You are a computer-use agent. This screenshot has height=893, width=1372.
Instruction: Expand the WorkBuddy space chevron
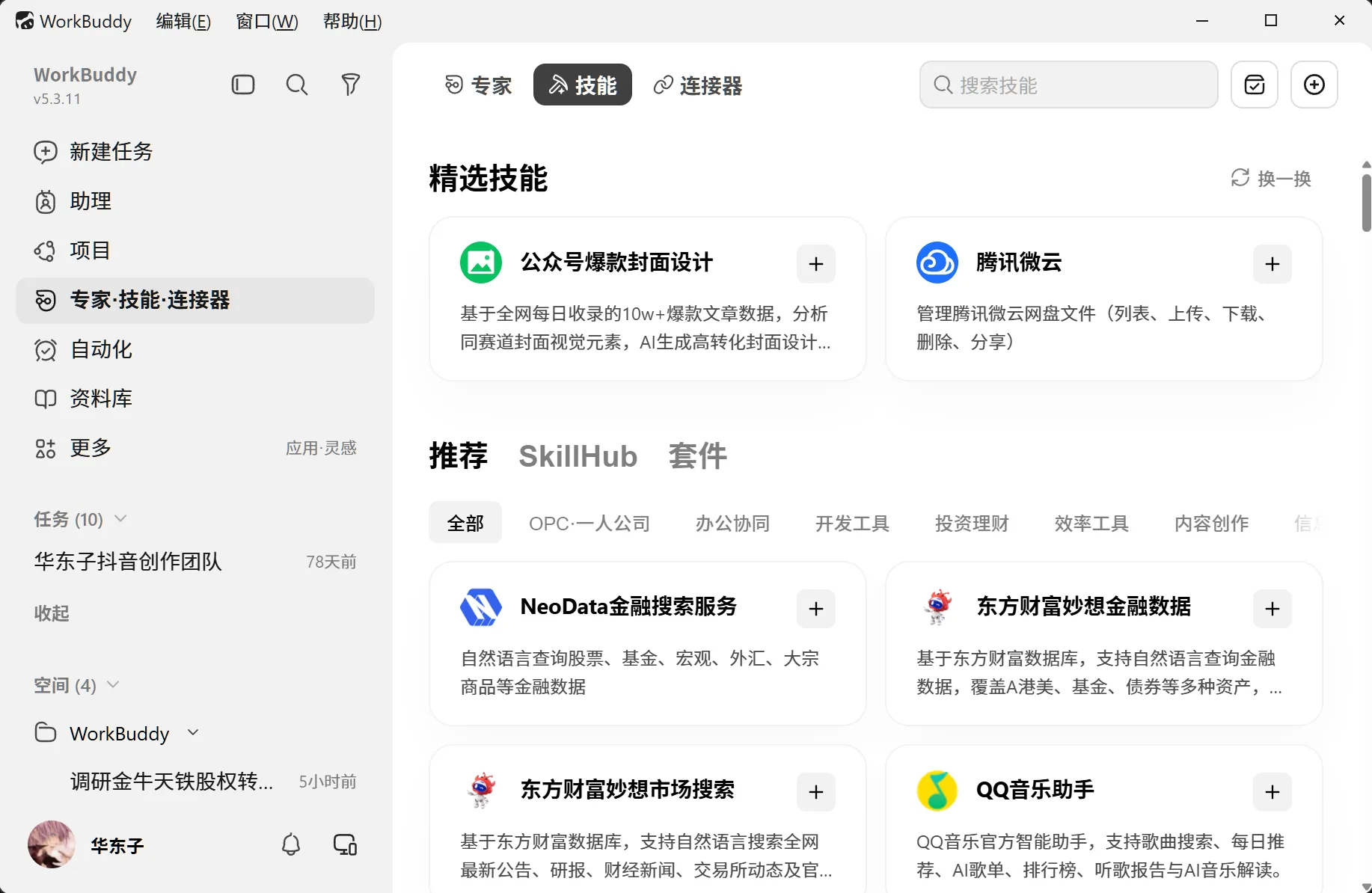click(x=193, y=733)
